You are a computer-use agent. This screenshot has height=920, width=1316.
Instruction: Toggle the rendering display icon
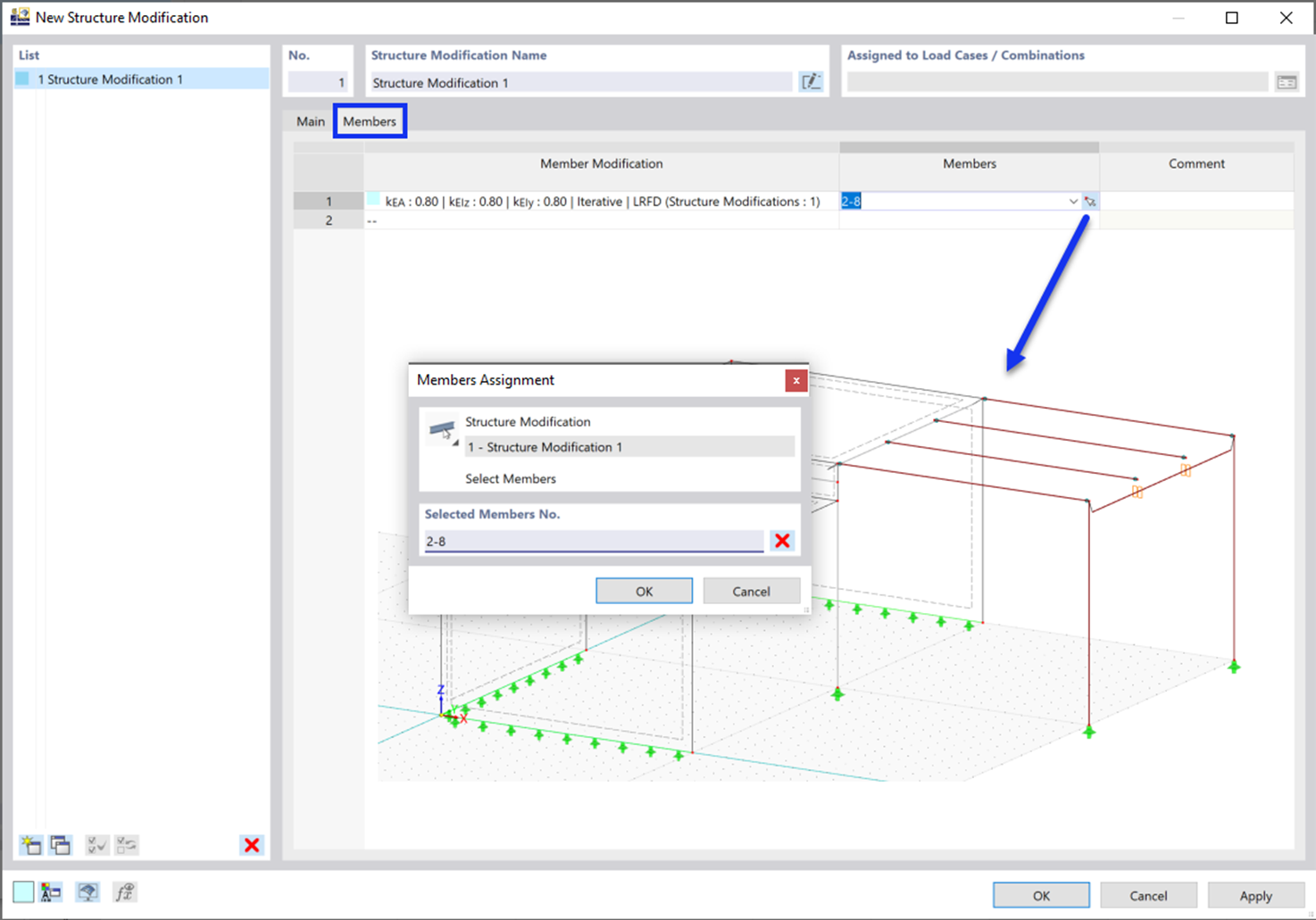(87, 891)
